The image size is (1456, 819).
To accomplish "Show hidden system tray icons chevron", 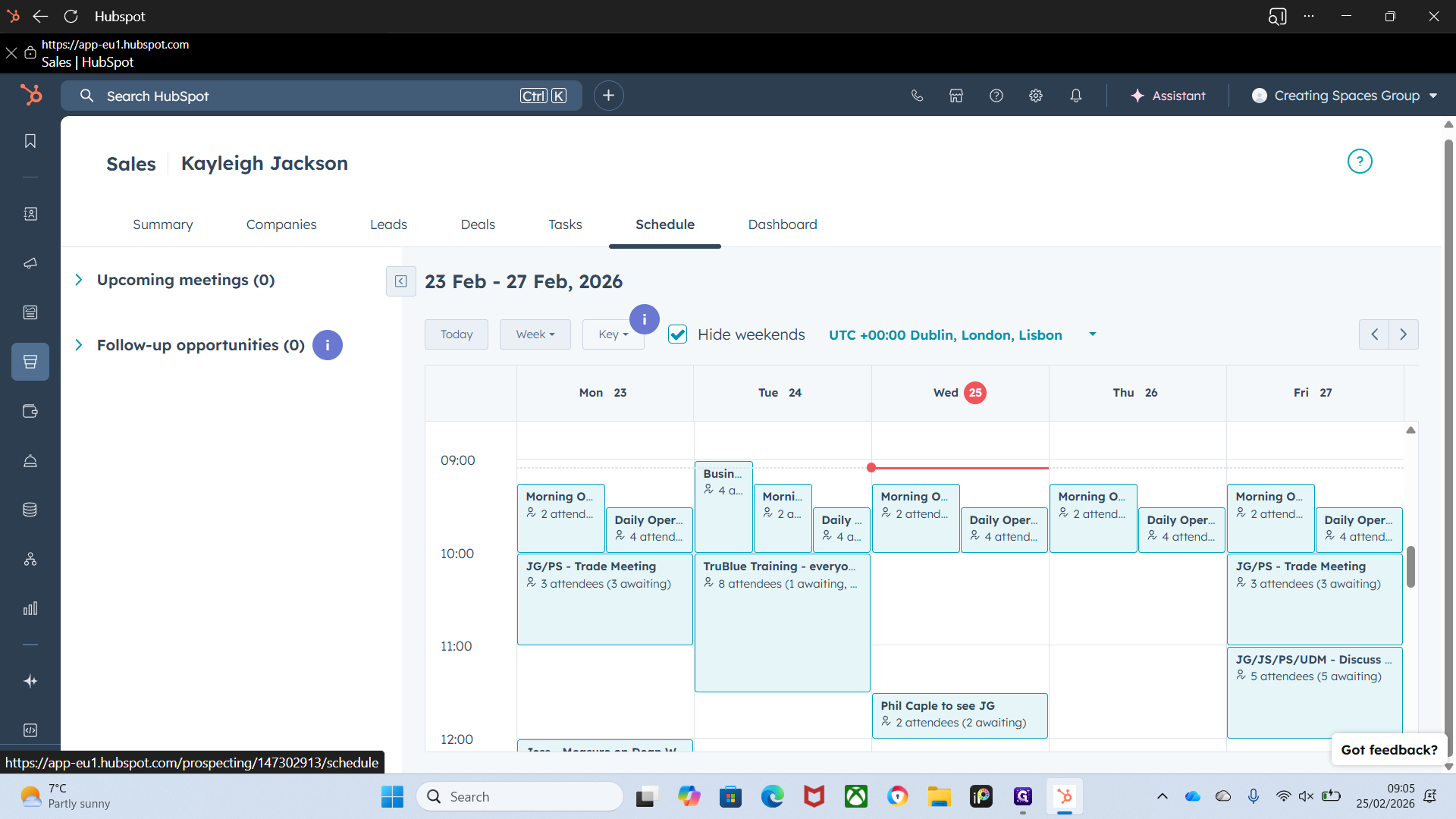I will coord(1162,796).
